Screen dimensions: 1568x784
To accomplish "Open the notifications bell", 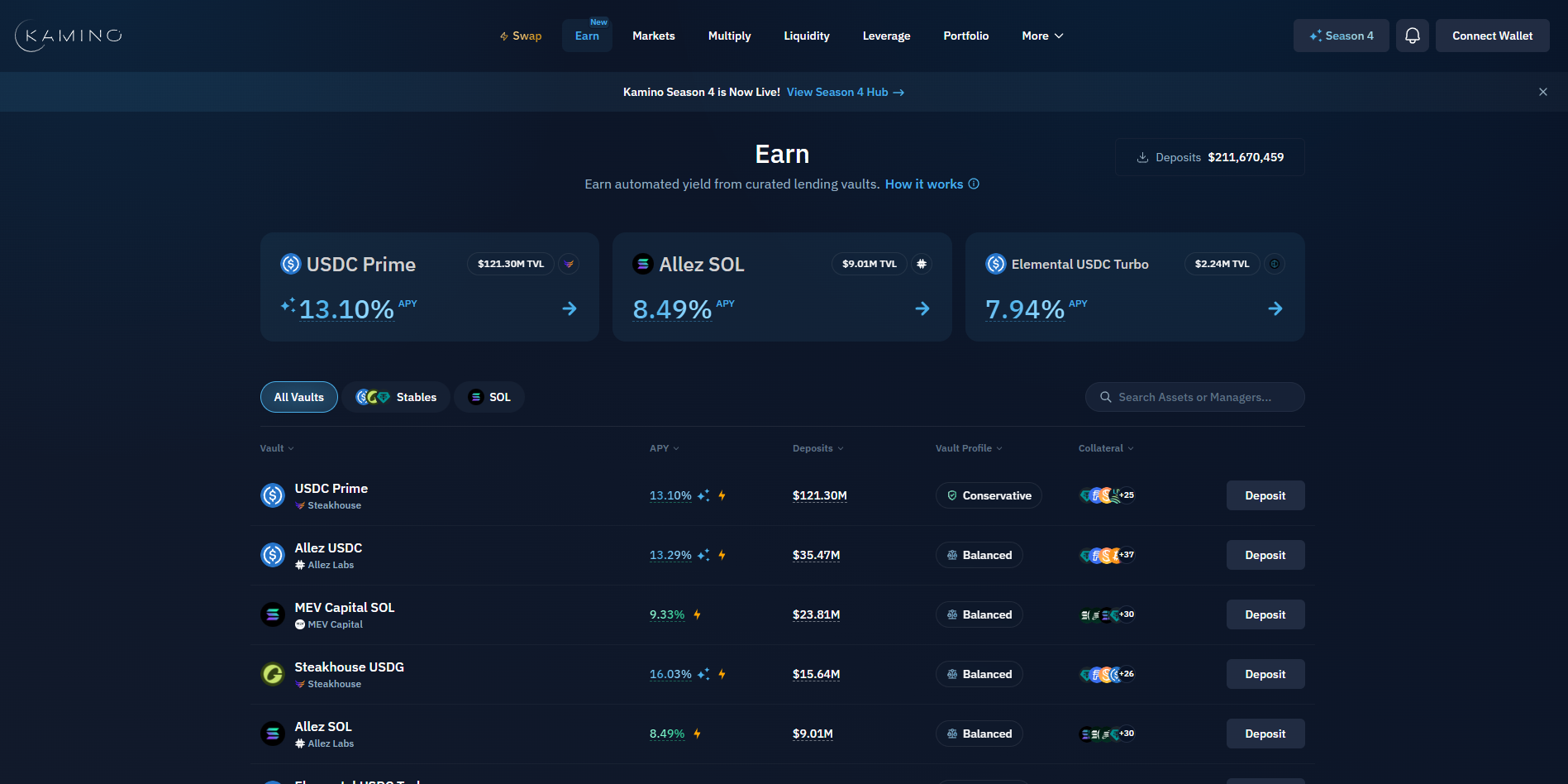I will [x=1412, y=36].
